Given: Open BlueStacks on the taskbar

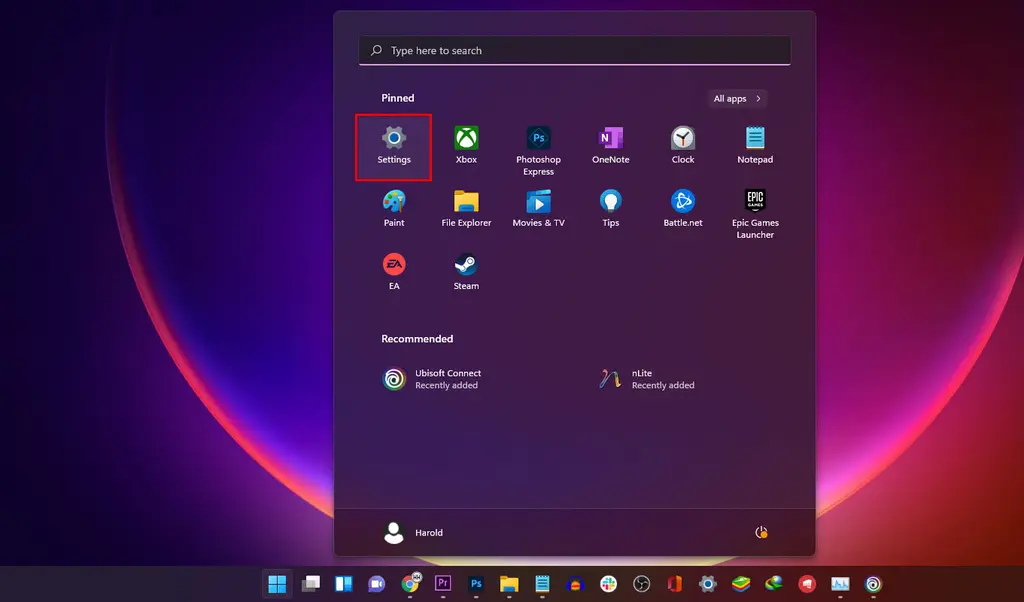Looking at the screenshot, I should [x=741, y=583].
